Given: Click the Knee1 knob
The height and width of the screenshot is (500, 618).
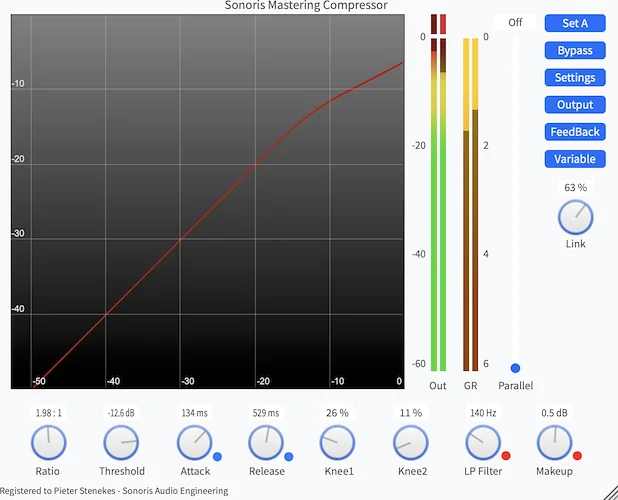Looking at the screenshot, I should (x=337, y=442).
